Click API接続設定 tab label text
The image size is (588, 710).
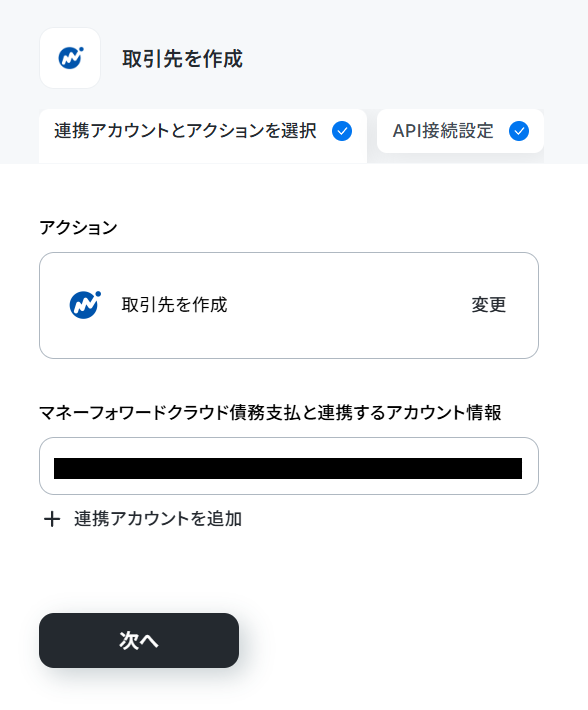click(443, 131)
